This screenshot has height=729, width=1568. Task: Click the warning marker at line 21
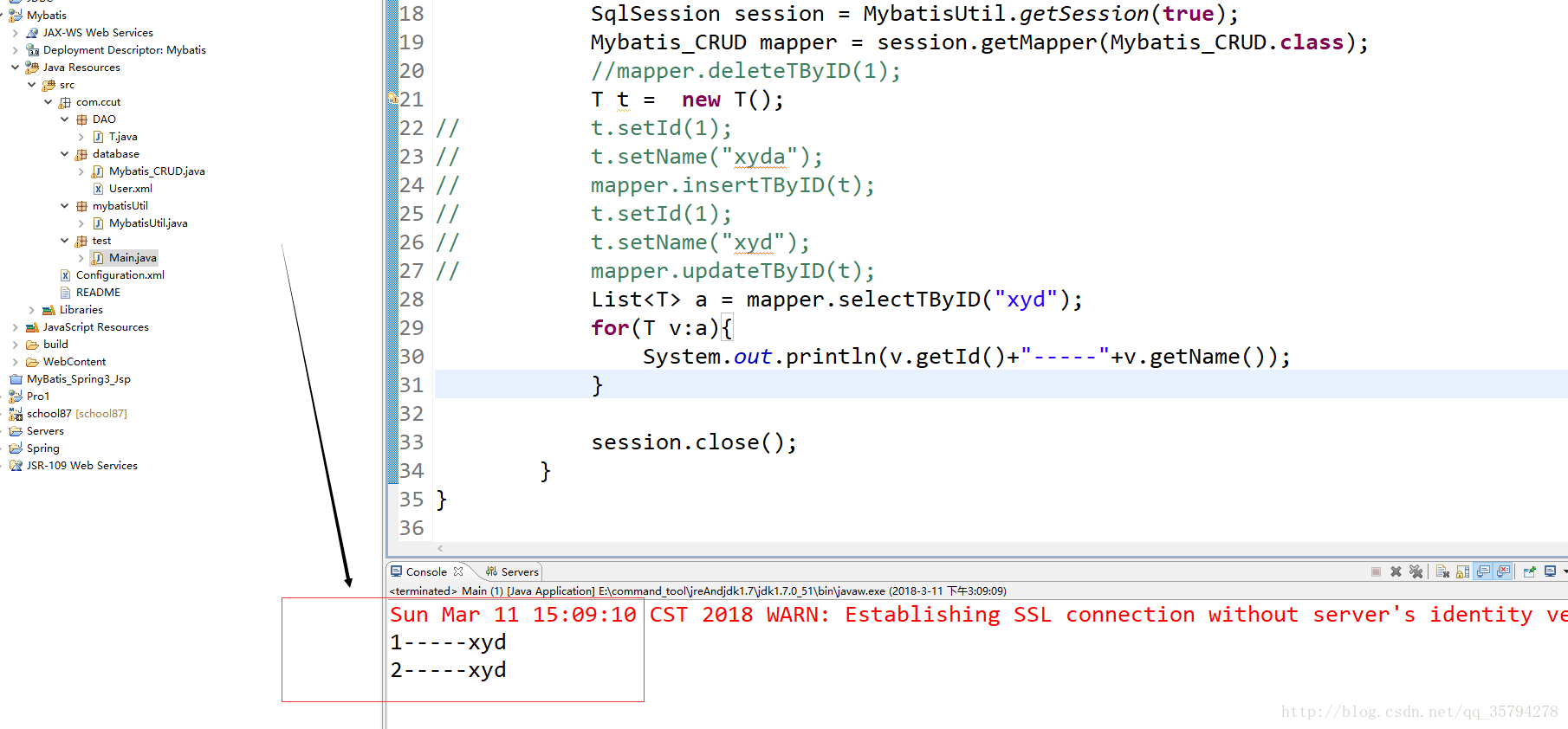[392, 99]
